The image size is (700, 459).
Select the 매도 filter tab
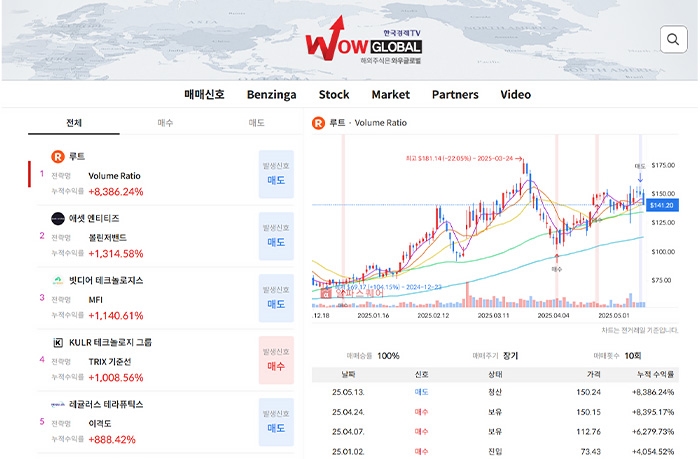click(x=256, y=123)
